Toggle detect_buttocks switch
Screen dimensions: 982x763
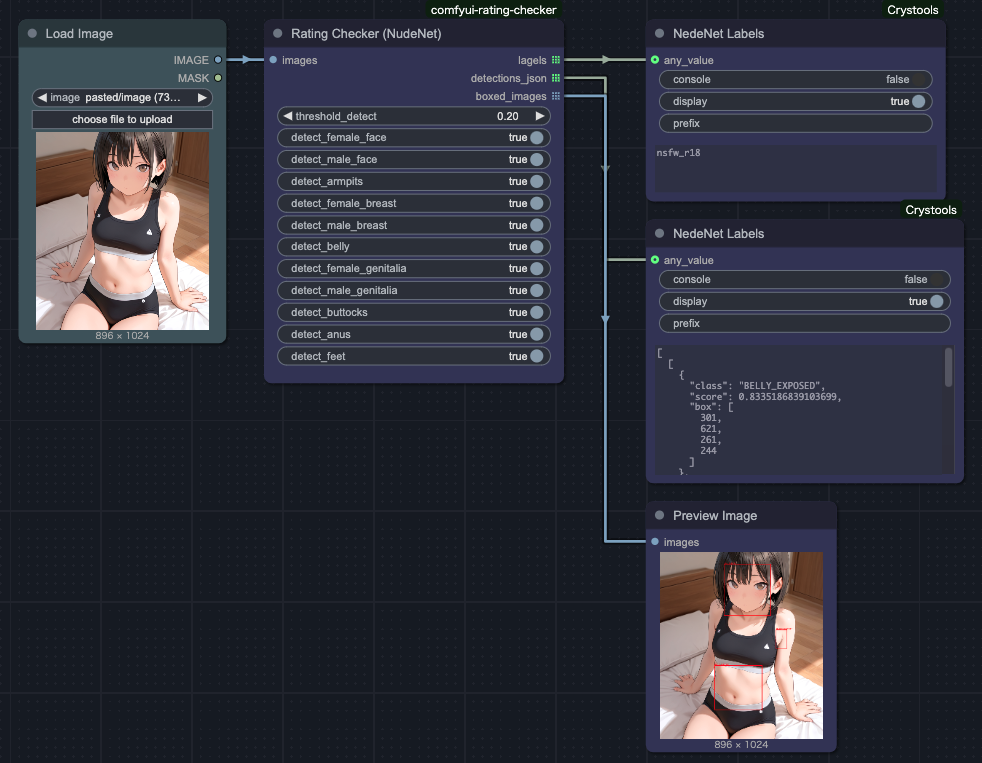(537, 313)
